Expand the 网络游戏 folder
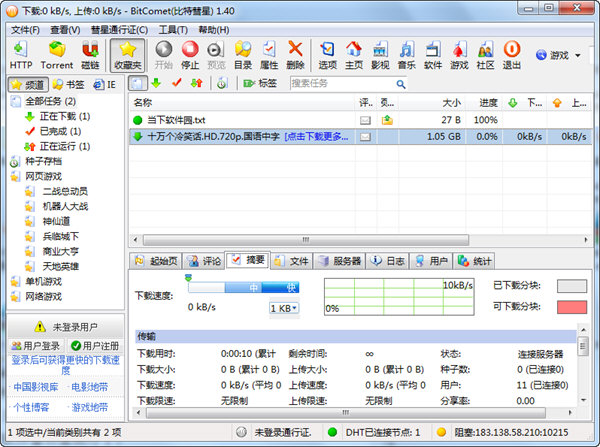This screenshot has height=447, width=600. [x=36, y=297]
